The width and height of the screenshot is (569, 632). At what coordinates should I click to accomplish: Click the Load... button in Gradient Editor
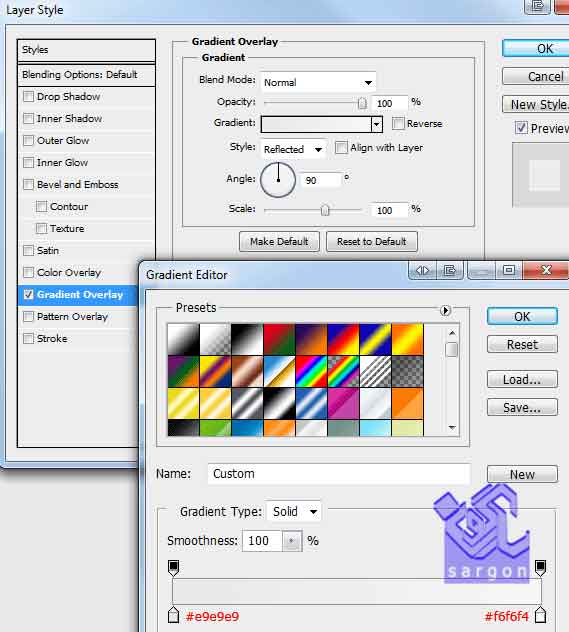(x=522, y=379)
